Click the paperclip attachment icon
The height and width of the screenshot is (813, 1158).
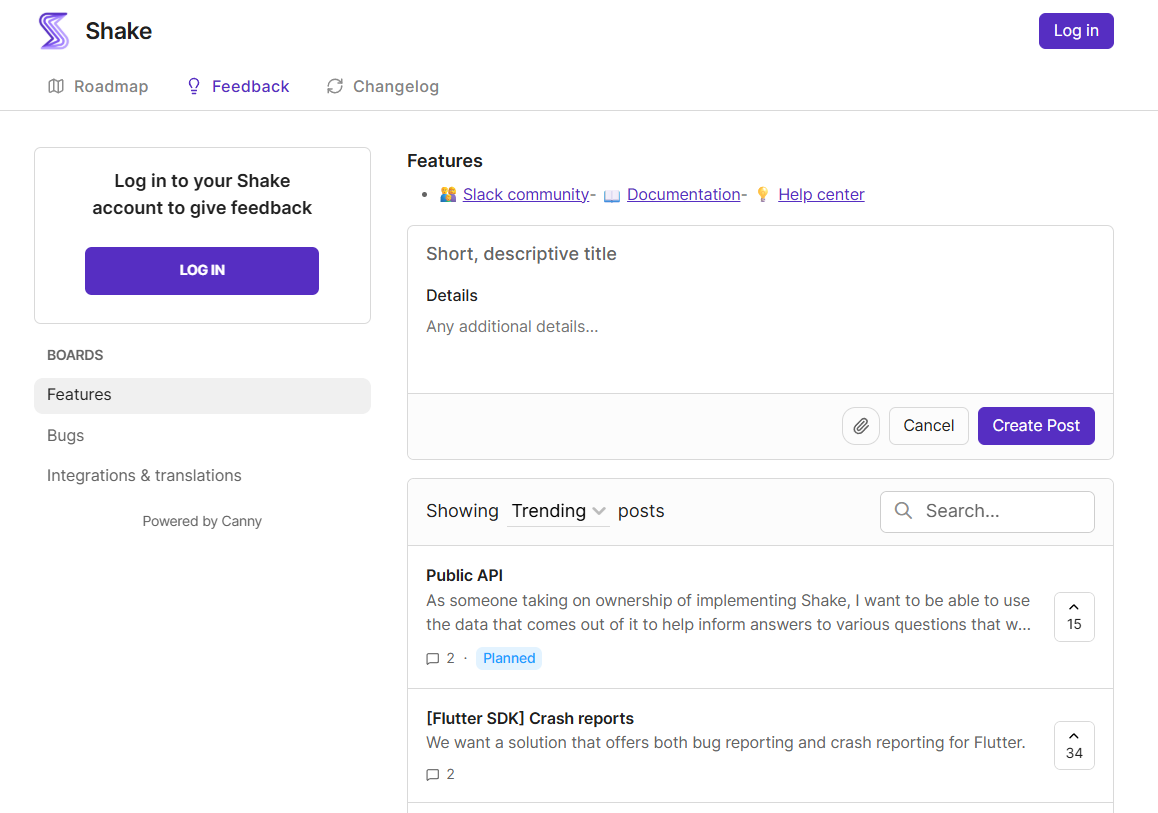point(860,426)
